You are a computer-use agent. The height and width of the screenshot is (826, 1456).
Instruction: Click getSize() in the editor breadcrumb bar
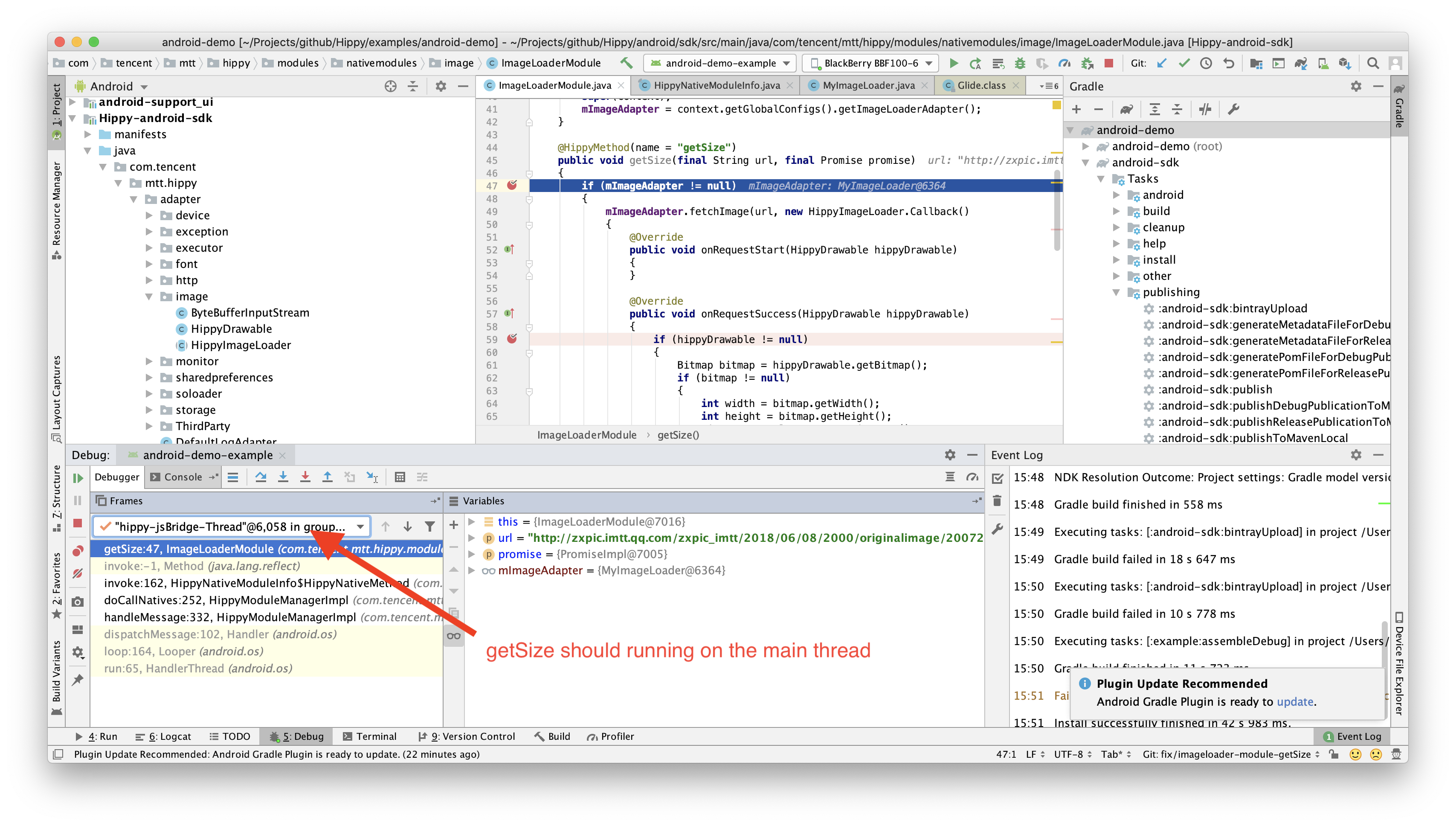(x=678, y=435)
